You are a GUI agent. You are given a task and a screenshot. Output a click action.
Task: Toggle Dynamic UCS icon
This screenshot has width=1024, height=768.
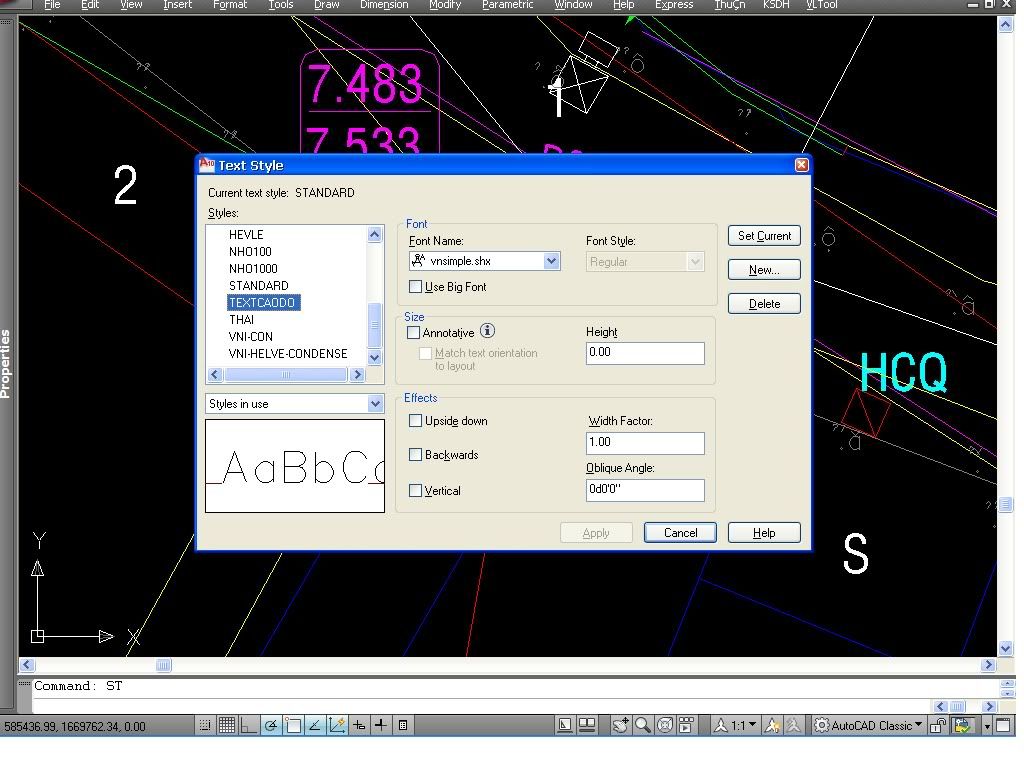pos(337,726)
